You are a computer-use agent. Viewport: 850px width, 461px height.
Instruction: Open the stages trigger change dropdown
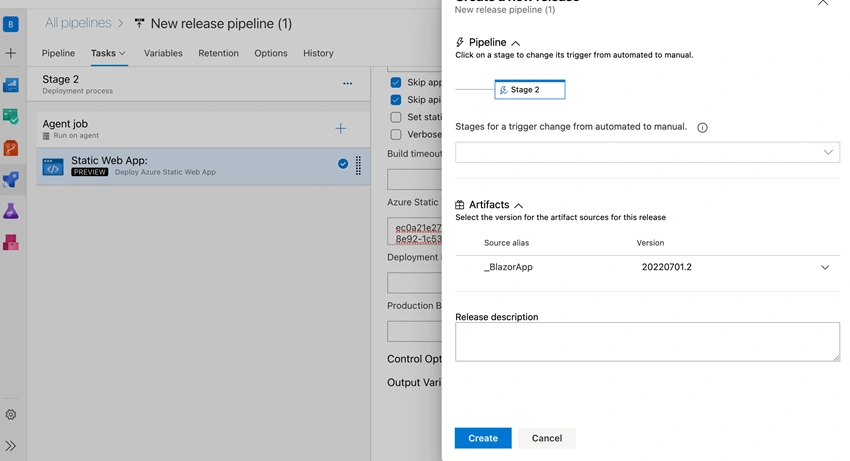(647, 152)
